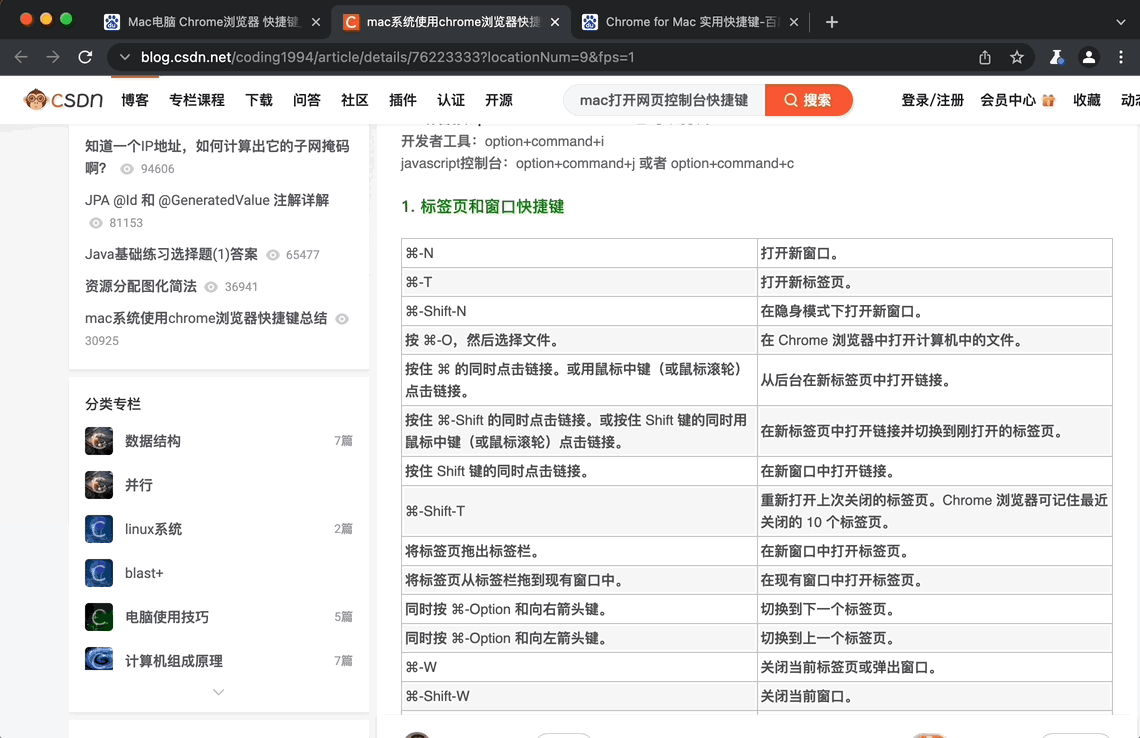Open the 电脑使用技巧 category
This screenshot has width=1140, height=738.
pos(166,617)
